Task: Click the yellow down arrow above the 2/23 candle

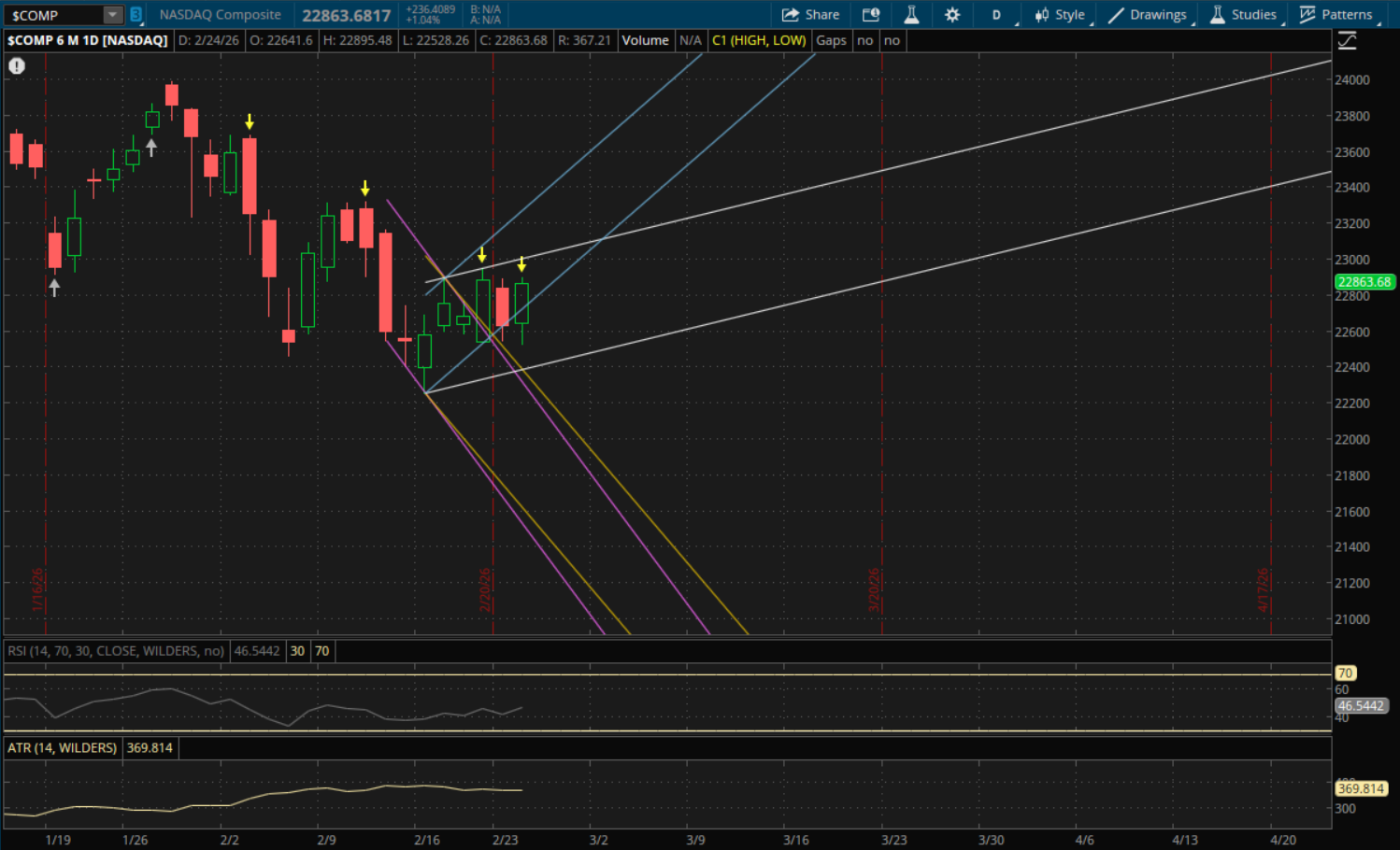Action: pos(521,264)
